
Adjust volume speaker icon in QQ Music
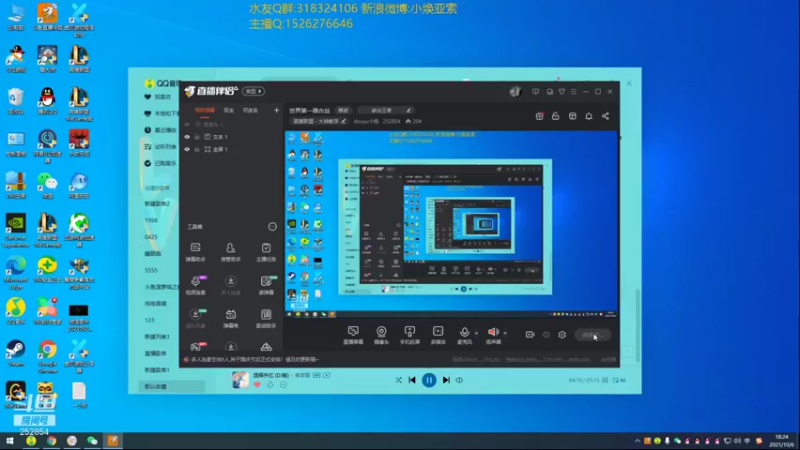[459, 380]
